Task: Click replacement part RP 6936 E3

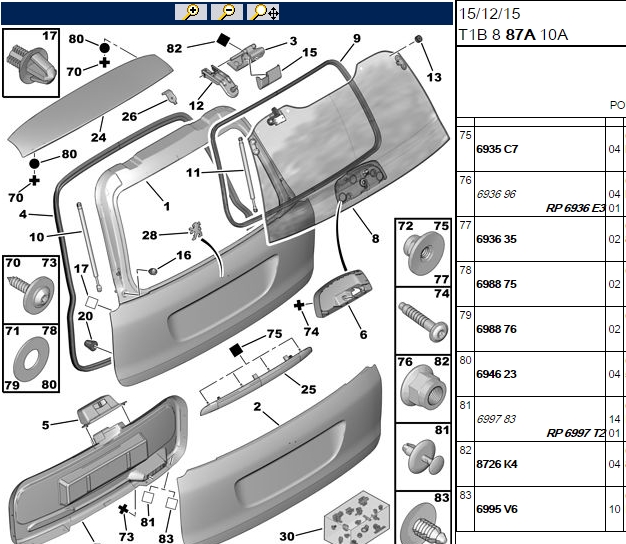Action: point(575,208)
